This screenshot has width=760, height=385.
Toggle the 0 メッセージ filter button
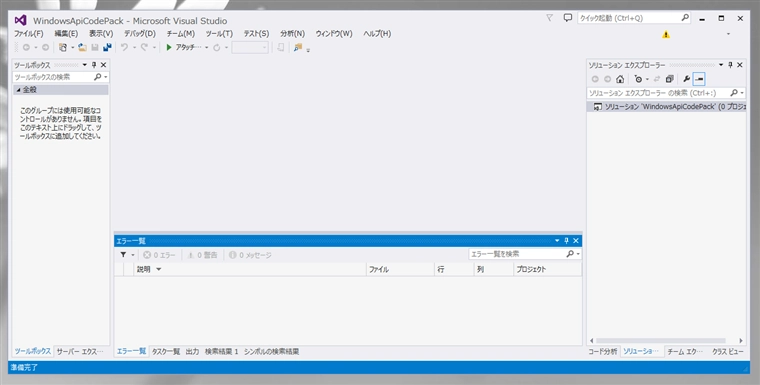click(x=250, y=255)
